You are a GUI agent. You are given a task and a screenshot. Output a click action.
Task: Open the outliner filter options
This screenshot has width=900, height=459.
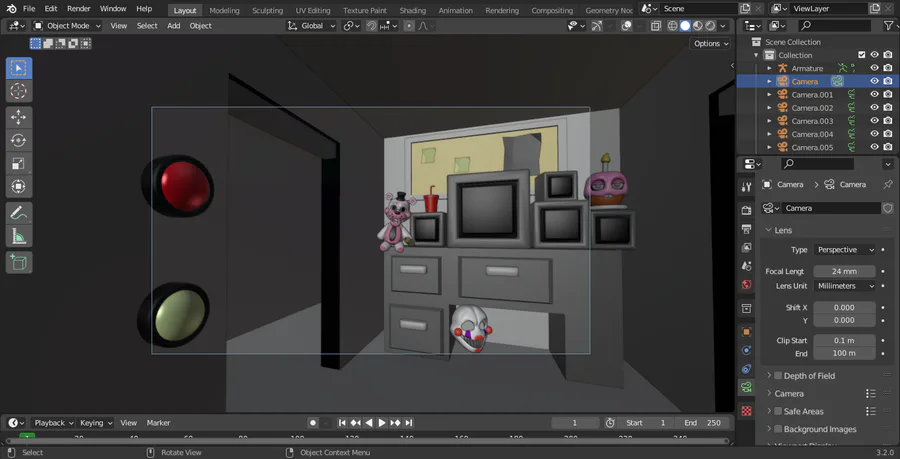[x=890, y=26]
